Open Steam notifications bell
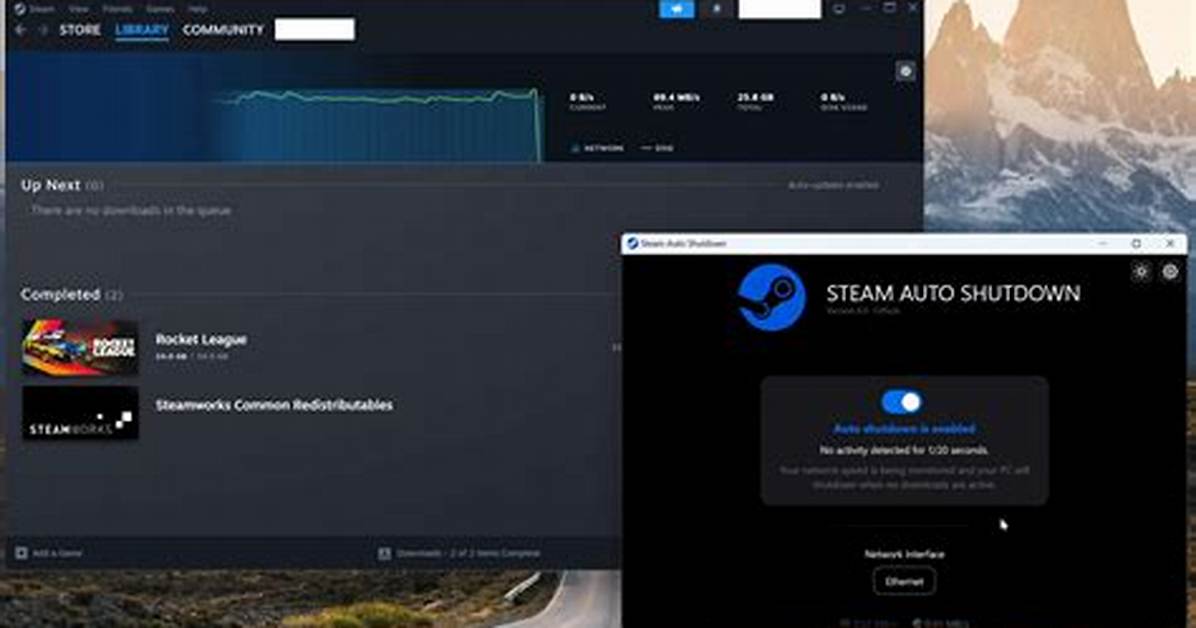The image size is (1196, 628). point(716,9)
